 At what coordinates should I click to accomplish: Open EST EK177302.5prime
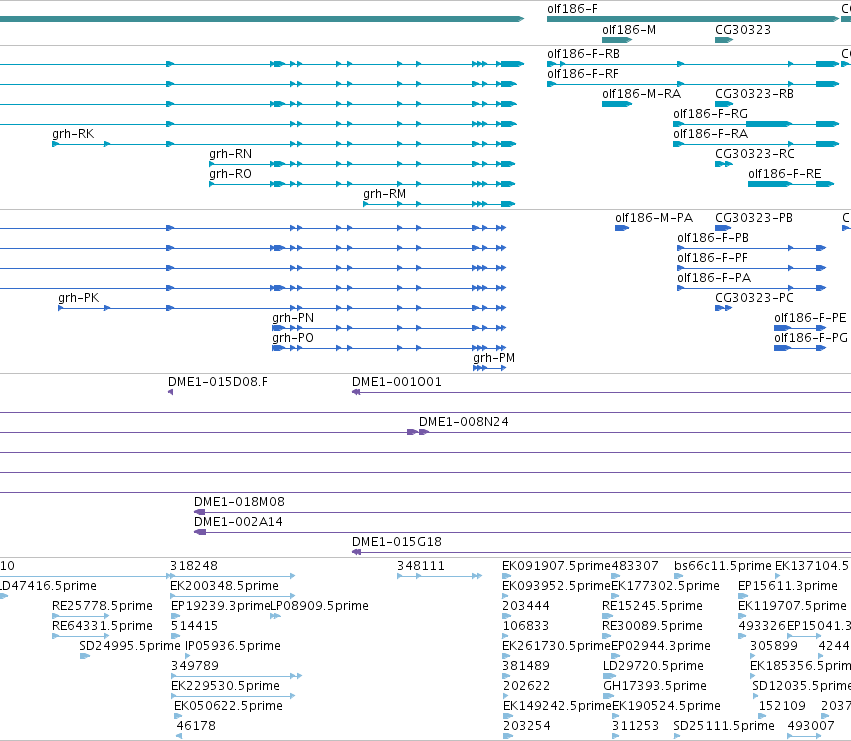(615, 596)
